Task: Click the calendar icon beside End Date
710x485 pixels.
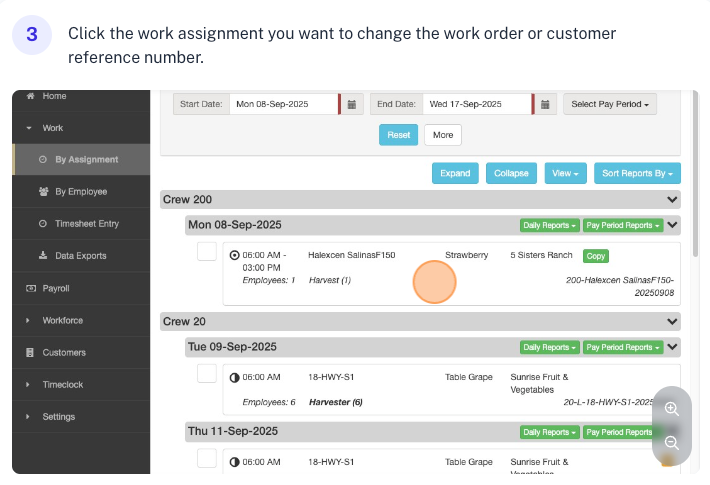Action: pos(546,104)
